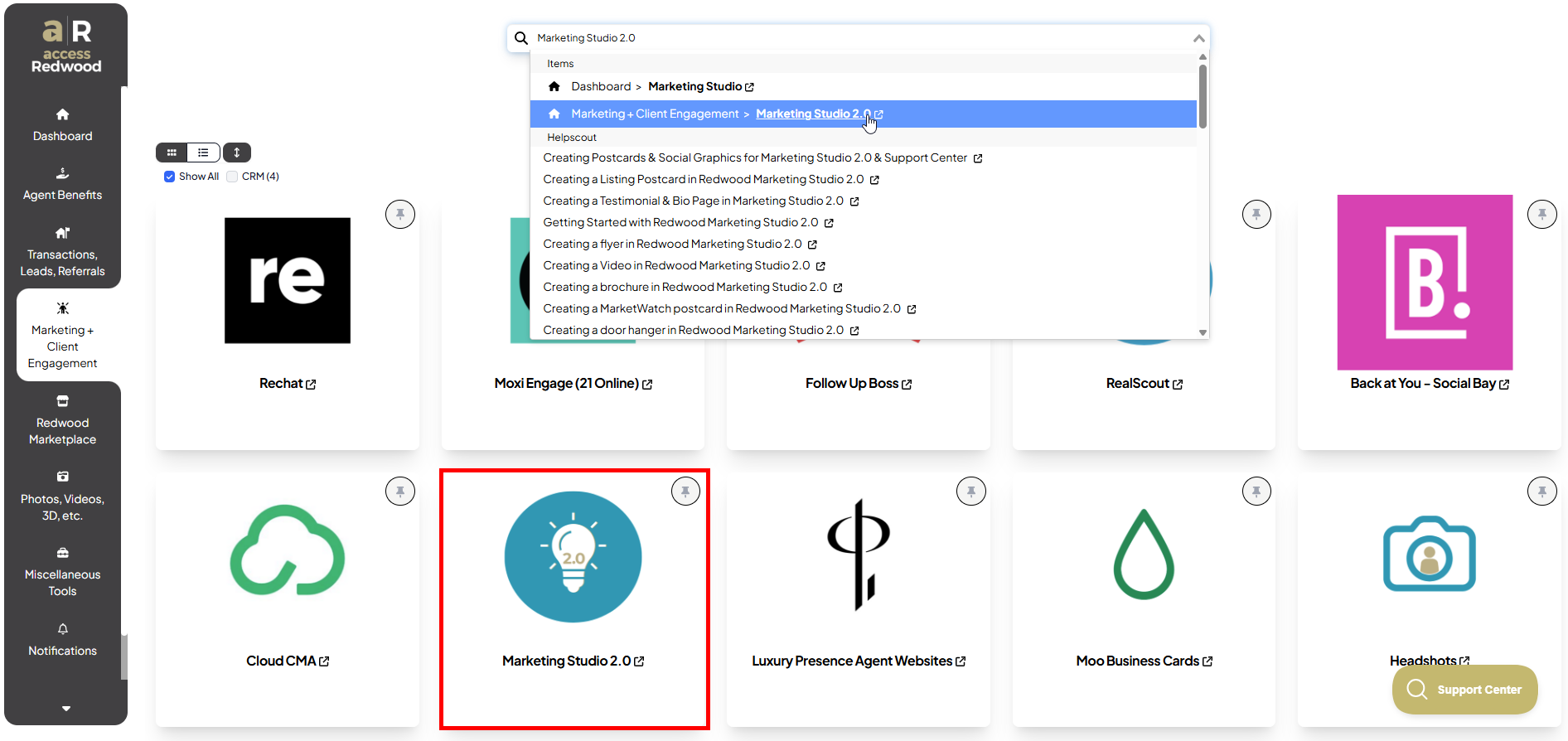1568x741 pixels.
Task: Collapse the search dropdown with the chevron
Action: tap(1198, 38)
